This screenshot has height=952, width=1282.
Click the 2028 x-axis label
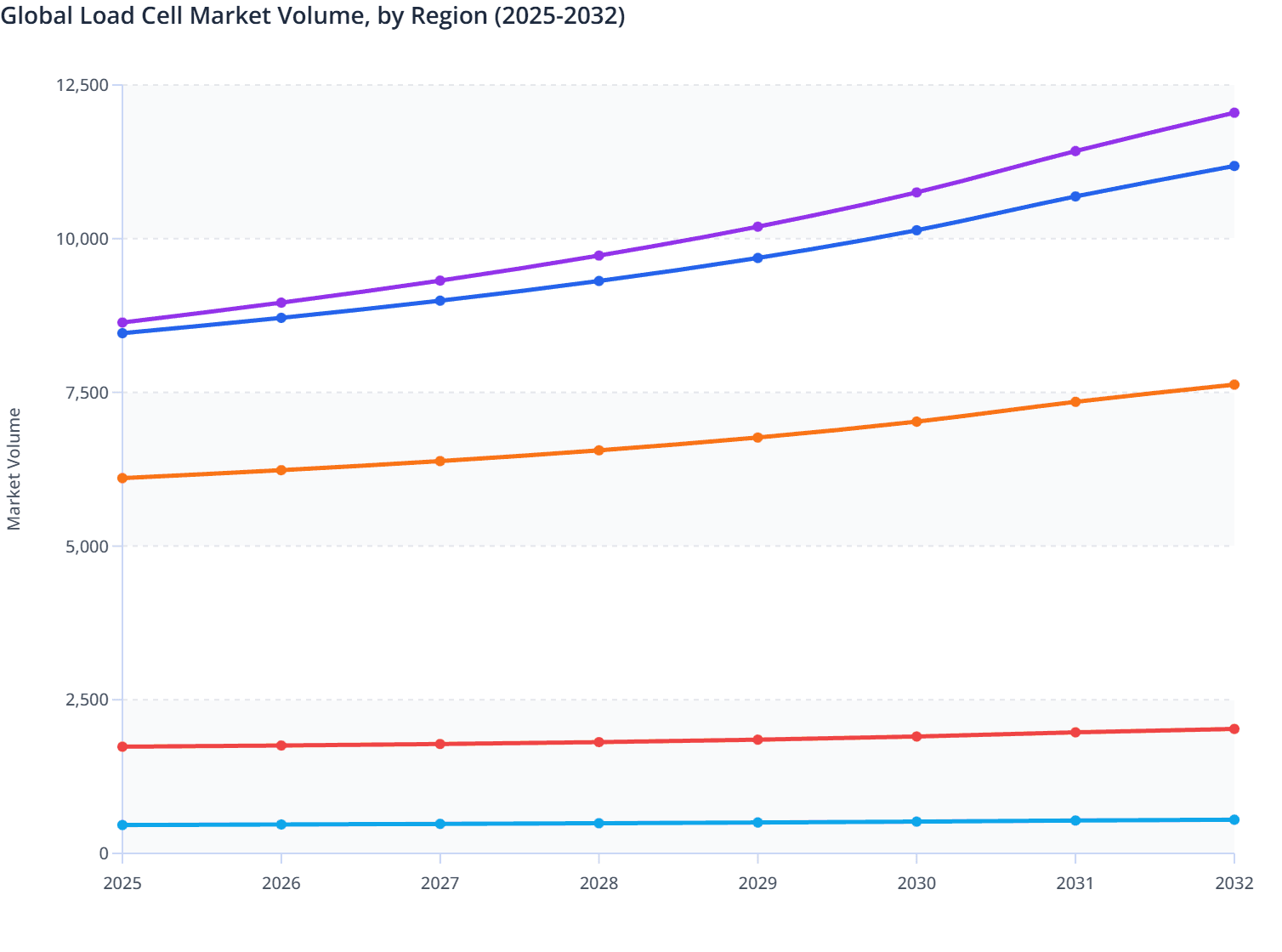pos(598,884)
